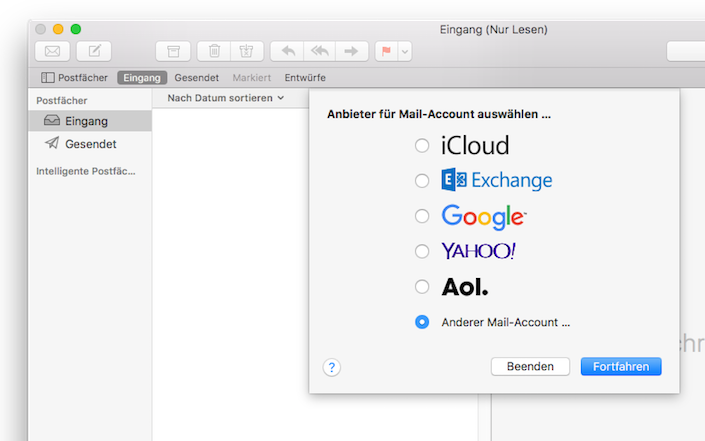Open the Entwürfe tab
The image size is (705, 441).
(x=305, y=77)
